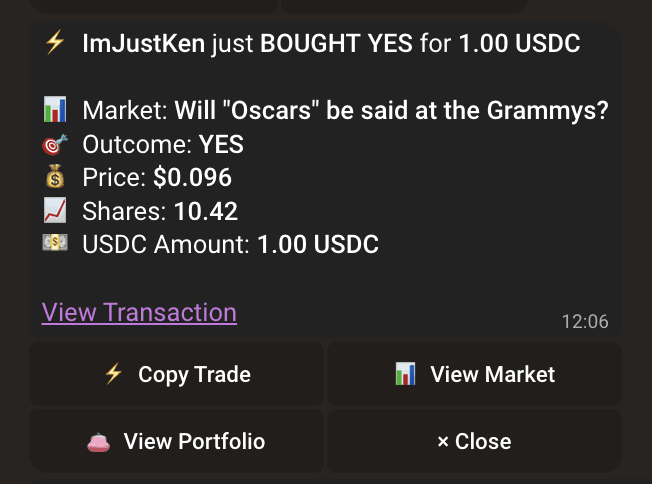Click the price value $0.096
The image size is (652, 484).
pos(192,178)
